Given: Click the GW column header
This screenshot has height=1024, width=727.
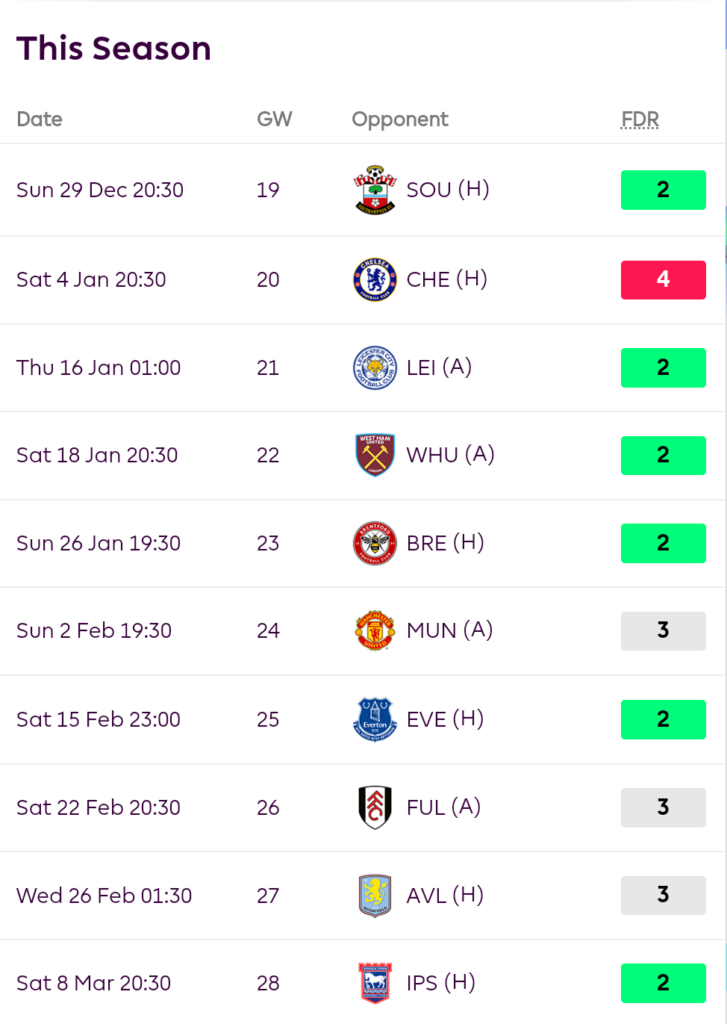Looking at the screenshot, I should pyautogui.click(x=274, y=119).
